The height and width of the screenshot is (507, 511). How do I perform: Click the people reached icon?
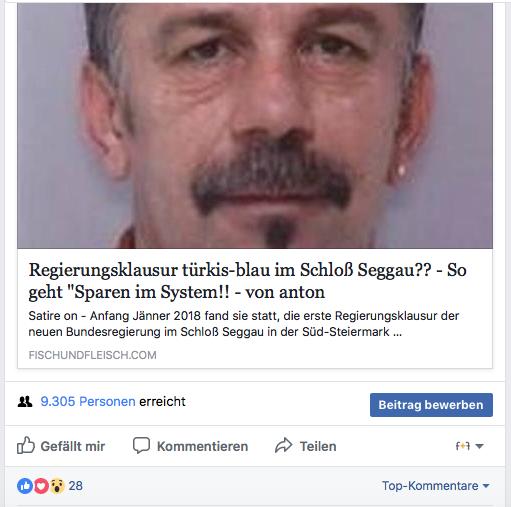pos(25,402)
